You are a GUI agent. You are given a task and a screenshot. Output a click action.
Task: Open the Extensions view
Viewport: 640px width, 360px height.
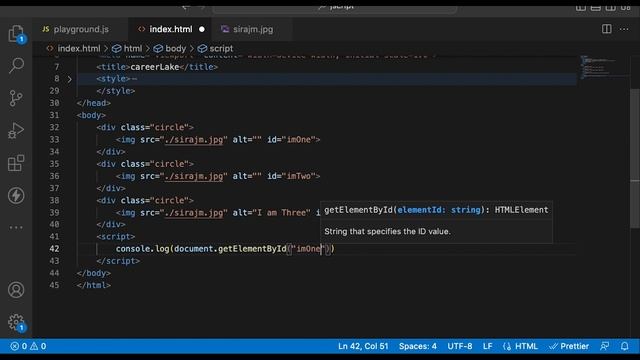(x=16, y=163)
